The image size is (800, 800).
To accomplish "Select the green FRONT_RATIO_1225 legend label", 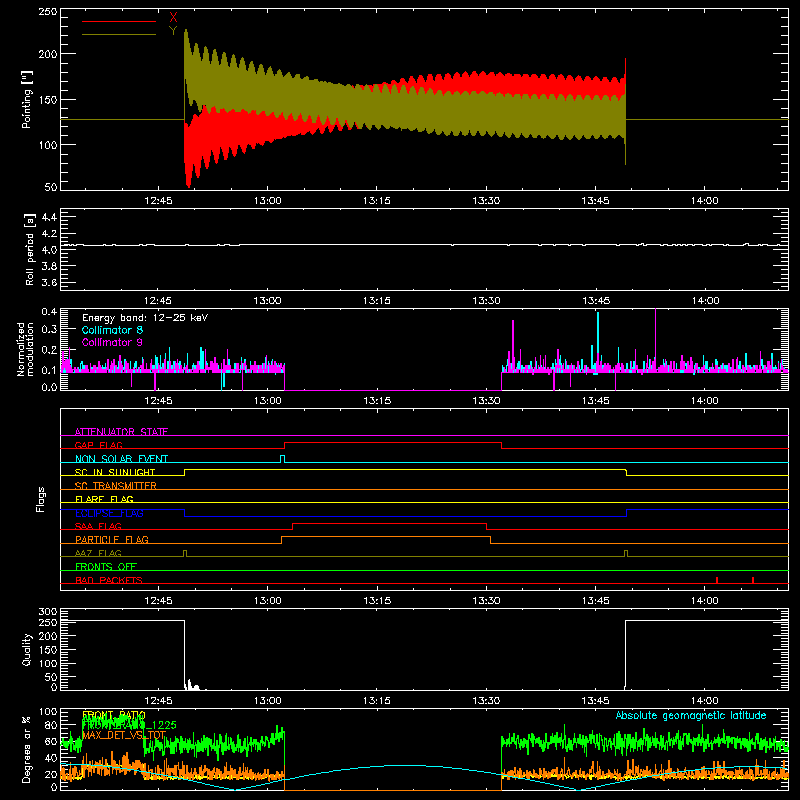I will click(x=129, y=725).
